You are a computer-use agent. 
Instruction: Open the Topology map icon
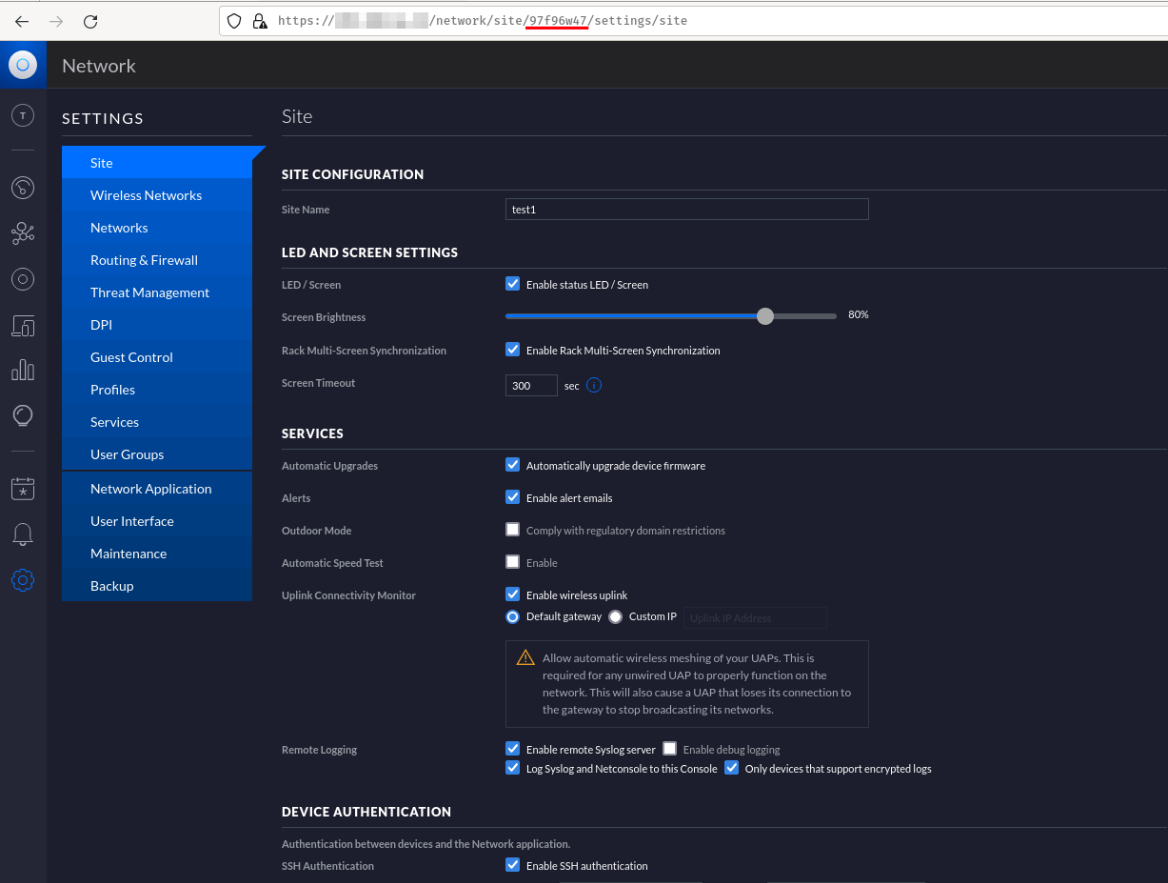point(22,234)
